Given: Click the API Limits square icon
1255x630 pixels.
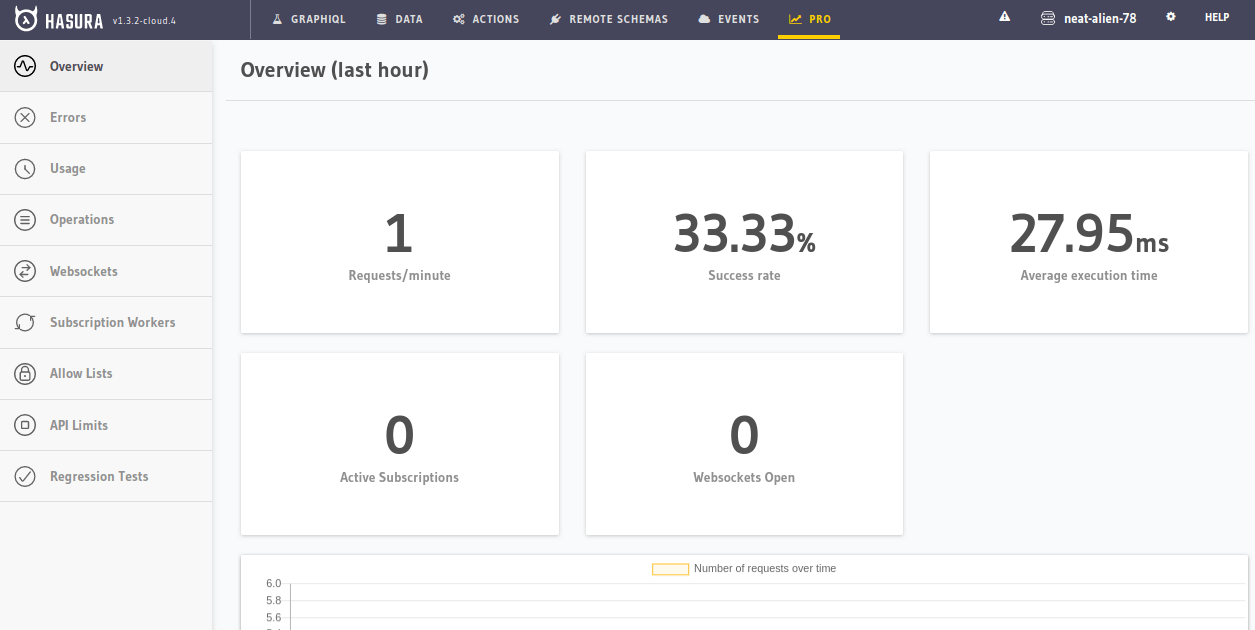Looking at the screenshot, I should [x=25, y=425].
